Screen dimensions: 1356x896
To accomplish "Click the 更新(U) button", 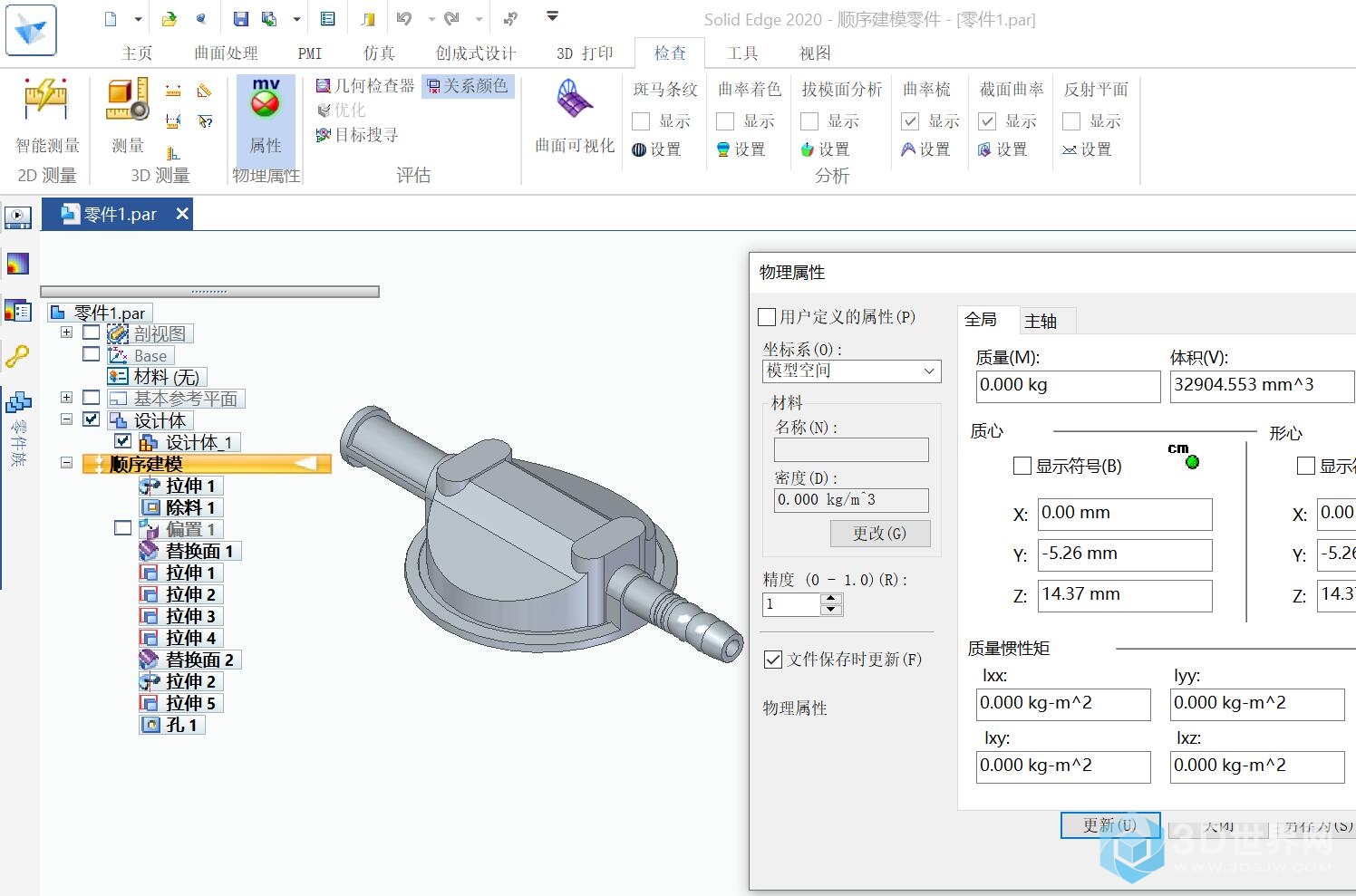I will [1110, 825].
